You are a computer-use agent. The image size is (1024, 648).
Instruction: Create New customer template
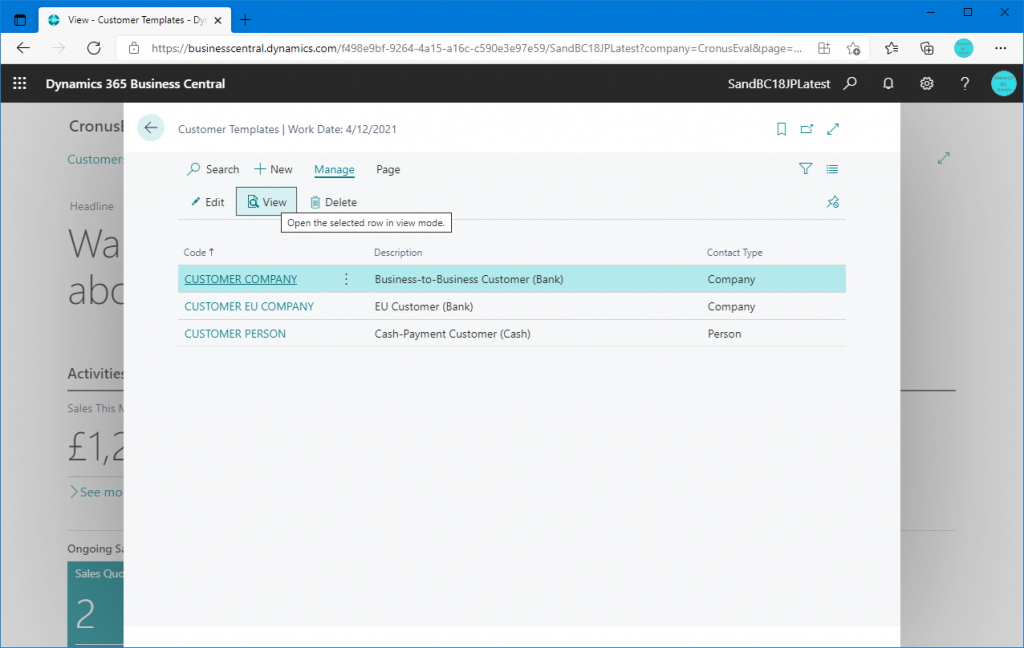pos(274,169)
